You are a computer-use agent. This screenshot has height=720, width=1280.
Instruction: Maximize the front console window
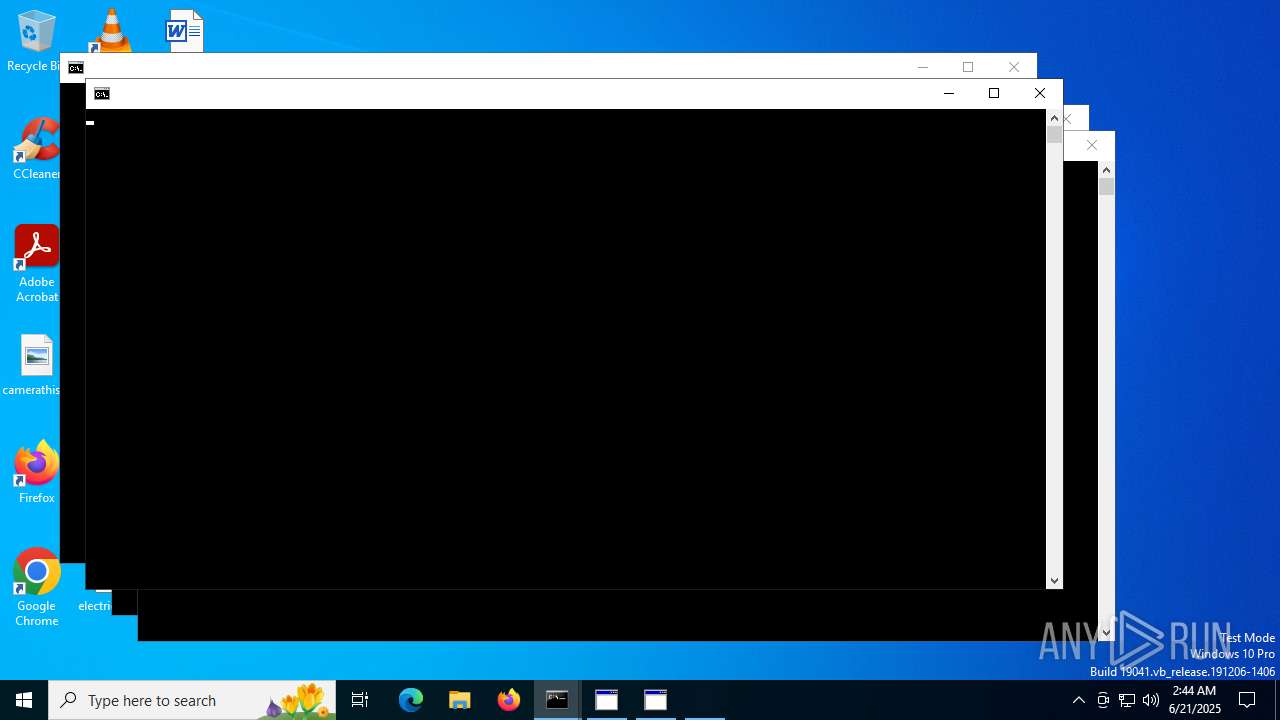click(994, 93)
